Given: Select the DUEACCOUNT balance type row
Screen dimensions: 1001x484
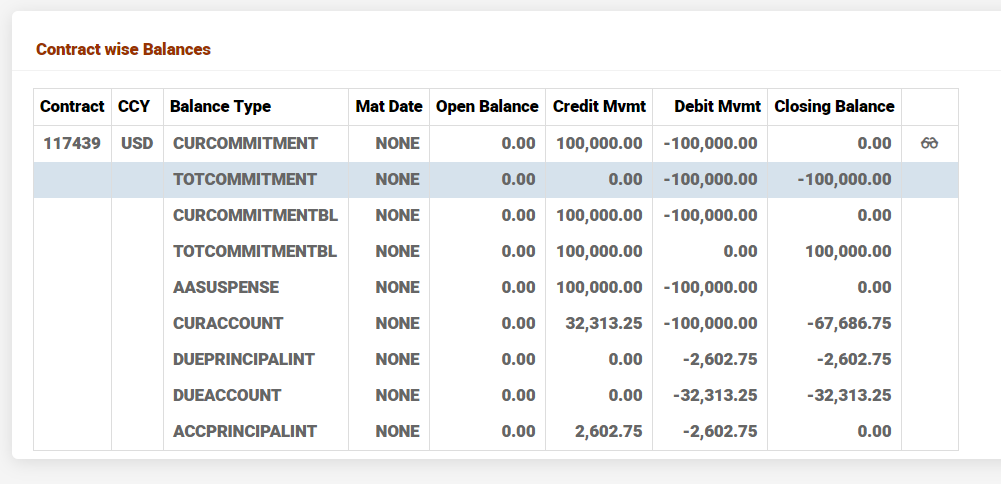Looking at the screenshot, I should coord(227,395).
